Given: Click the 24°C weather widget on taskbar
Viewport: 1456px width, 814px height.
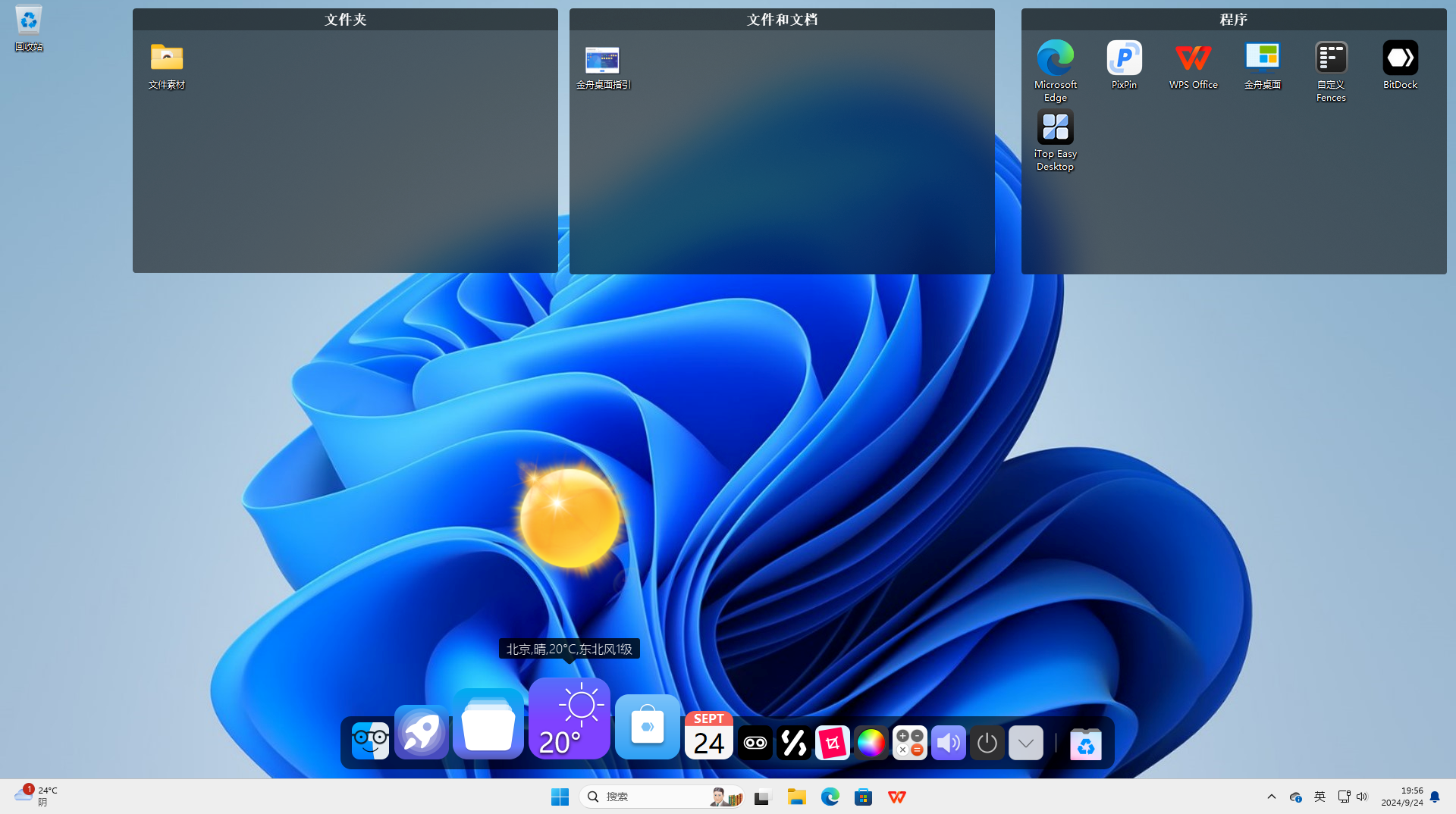Looking at the screenshot, I should pyautogui.click(x=36, y=796).
